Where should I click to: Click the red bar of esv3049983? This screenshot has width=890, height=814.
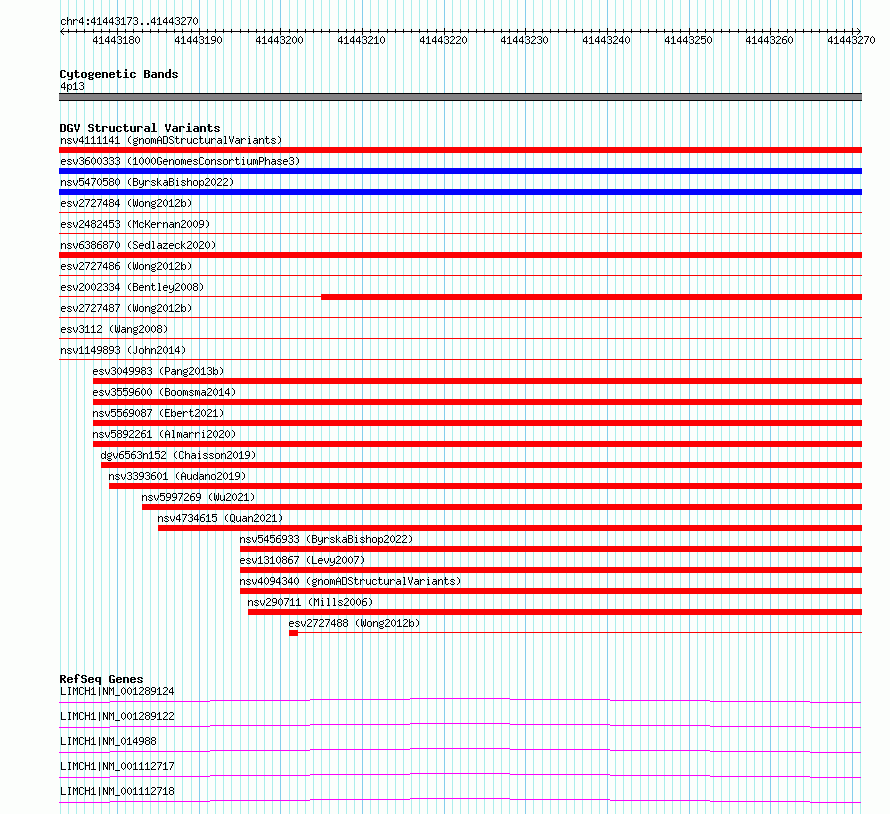tap(477, 381)
